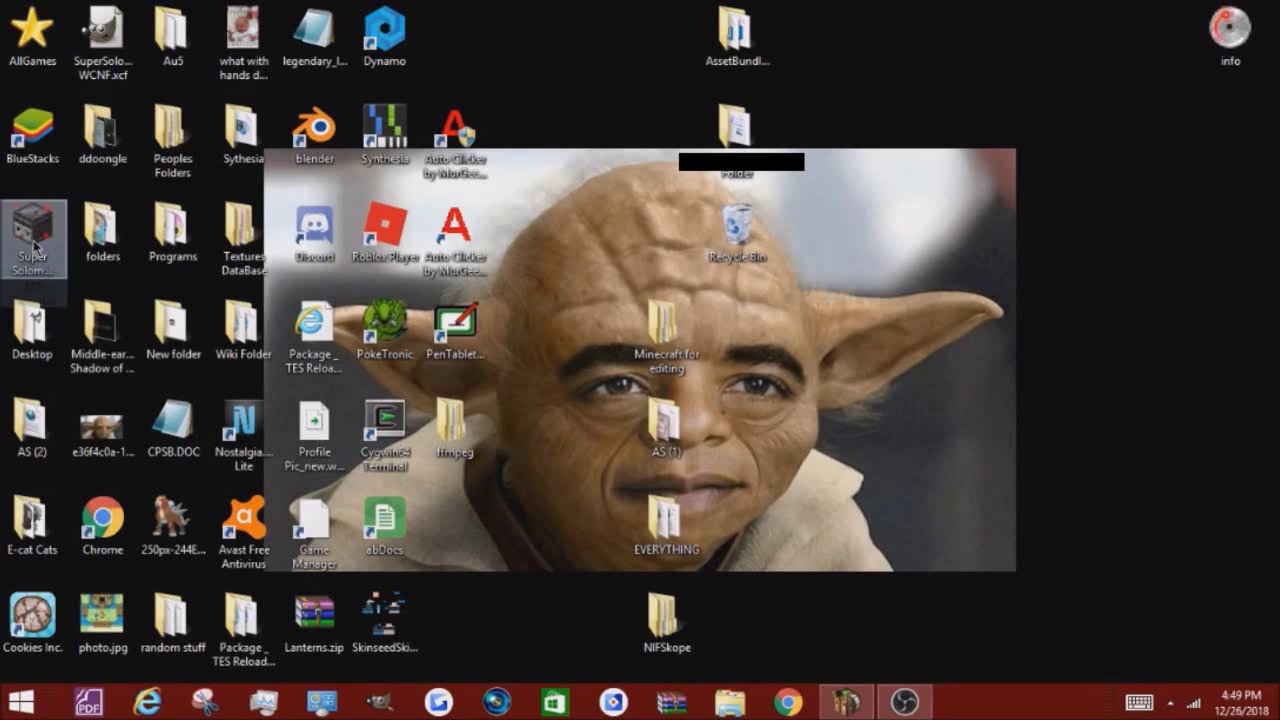
Task: Open the NIFSkope folder
Action: point(666,625)
